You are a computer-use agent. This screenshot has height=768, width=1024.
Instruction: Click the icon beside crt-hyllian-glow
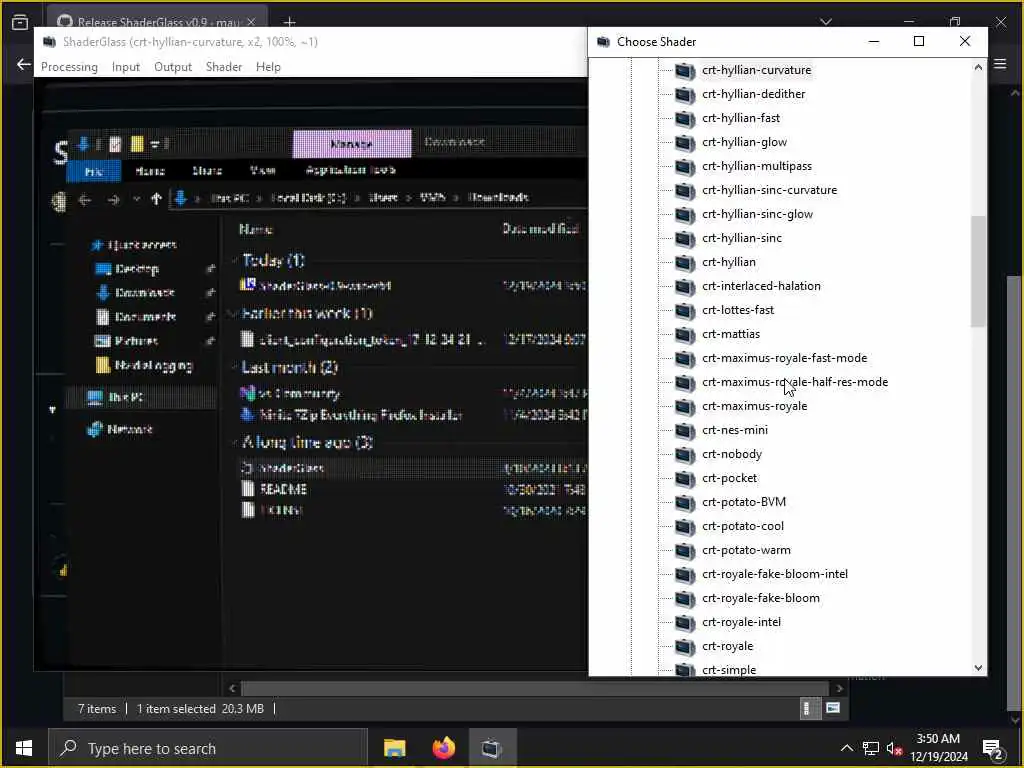(x=684, y=142)
